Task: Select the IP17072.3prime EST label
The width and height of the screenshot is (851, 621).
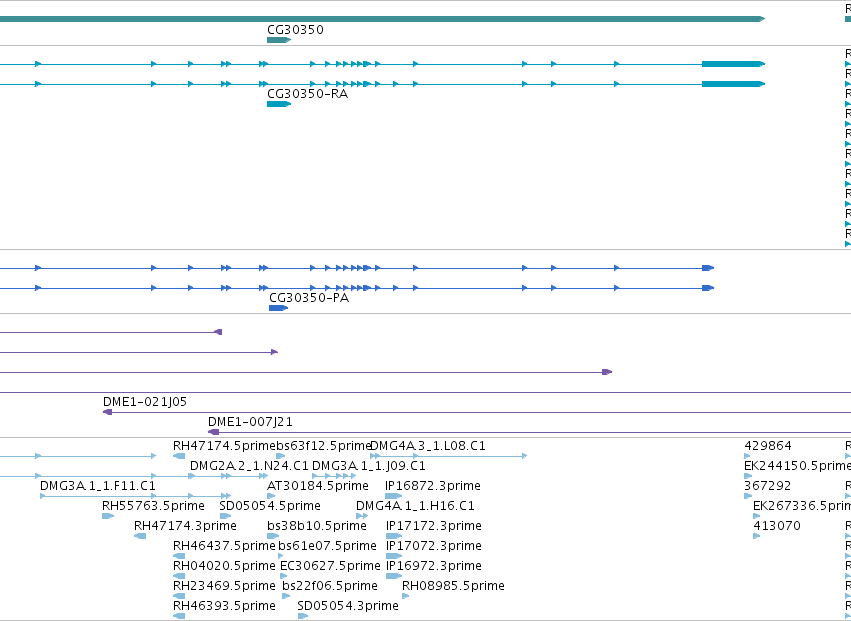Action: pos(434,546)
